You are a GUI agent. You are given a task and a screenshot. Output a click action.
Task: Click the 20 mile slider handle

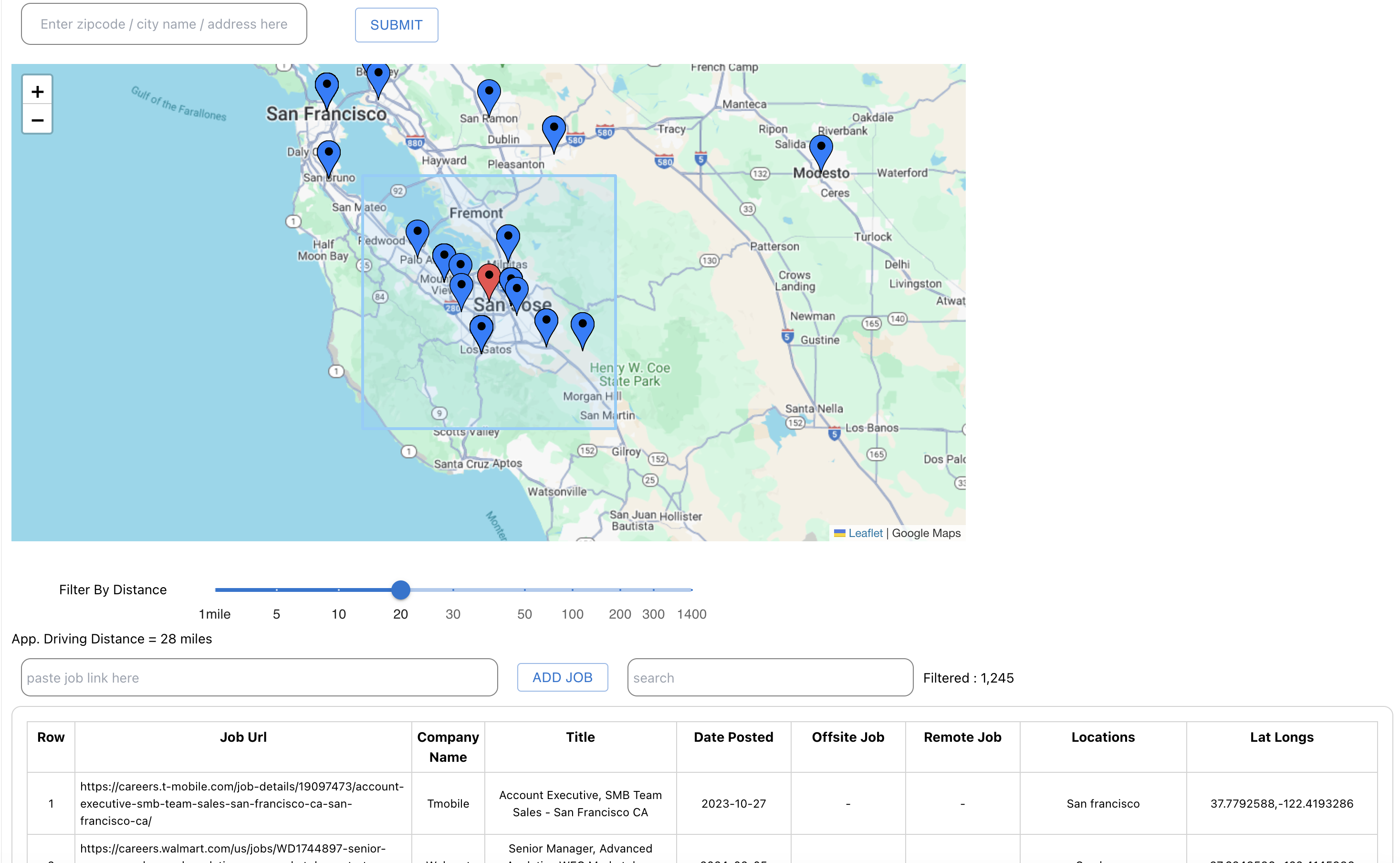[400, 589]
